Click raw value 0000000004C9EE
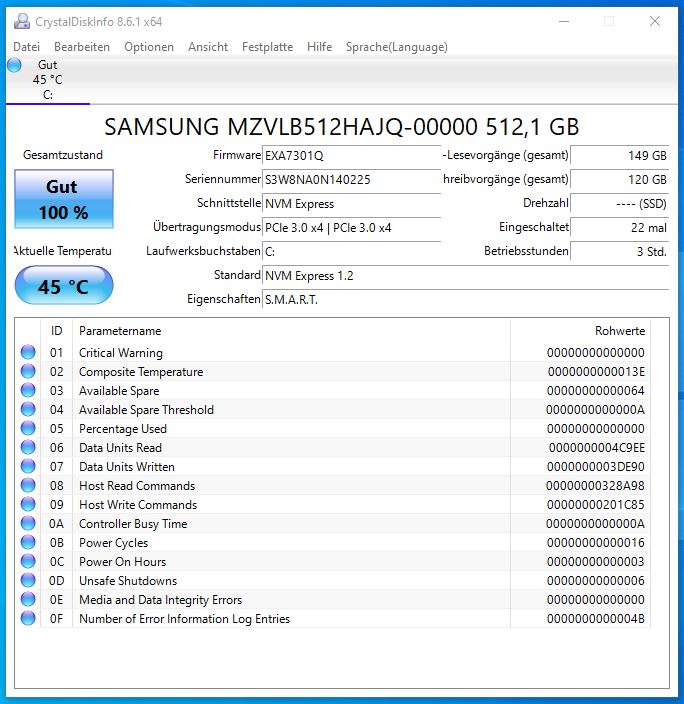 coord(596,448)
